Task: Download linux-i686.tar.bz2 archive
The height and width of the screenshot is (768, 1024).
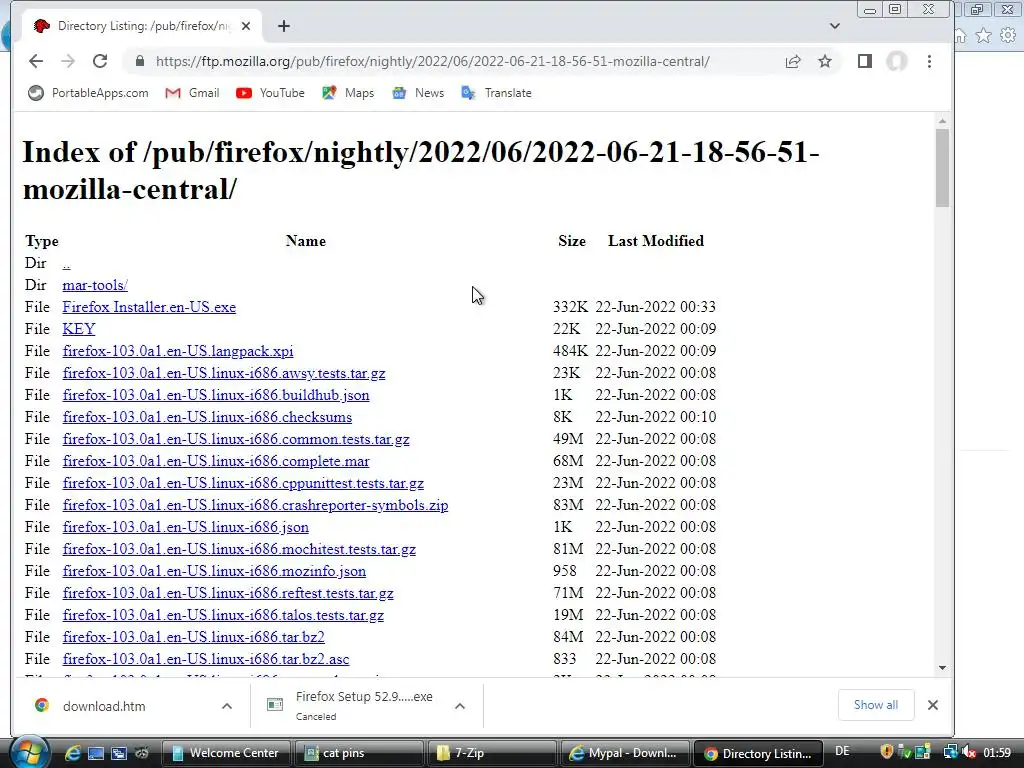Action: coord(193,637)
